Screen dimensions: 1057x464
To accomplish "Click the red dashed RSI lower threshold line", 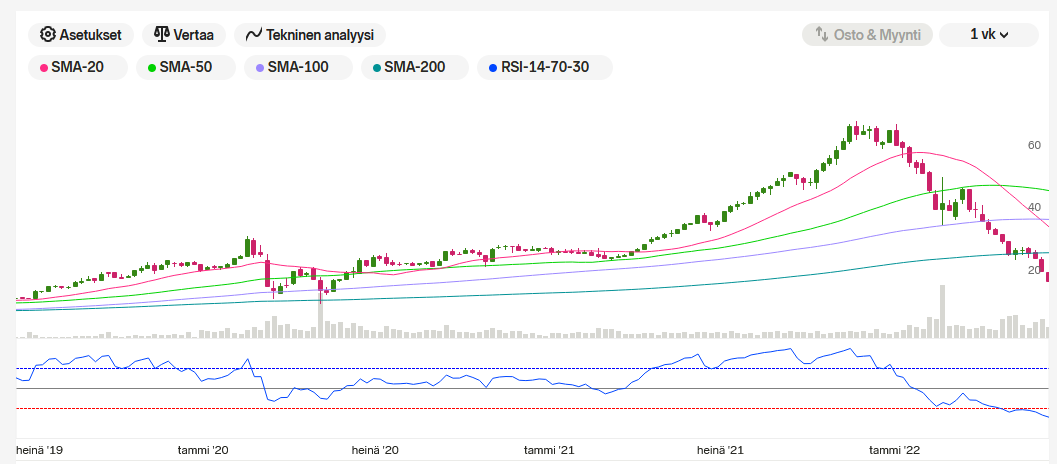I will click(500, 409).
